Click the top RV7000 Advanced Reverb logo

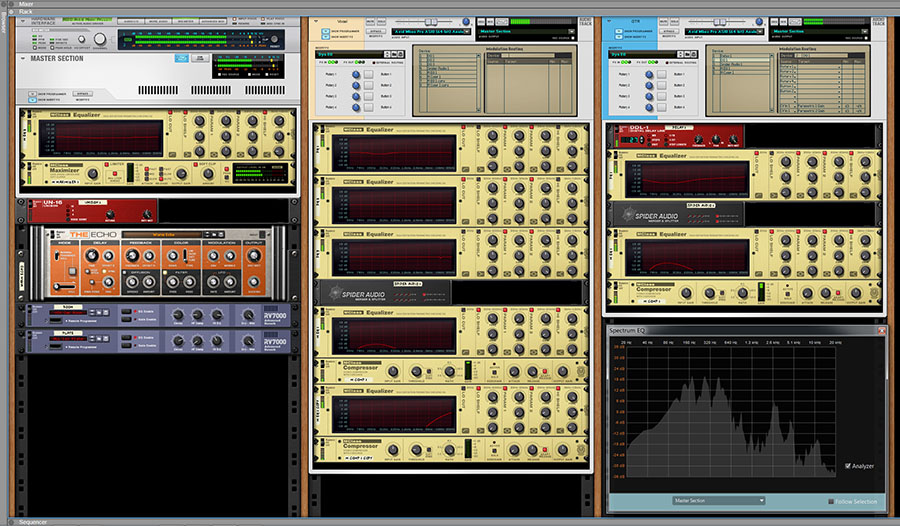[272, 316]
